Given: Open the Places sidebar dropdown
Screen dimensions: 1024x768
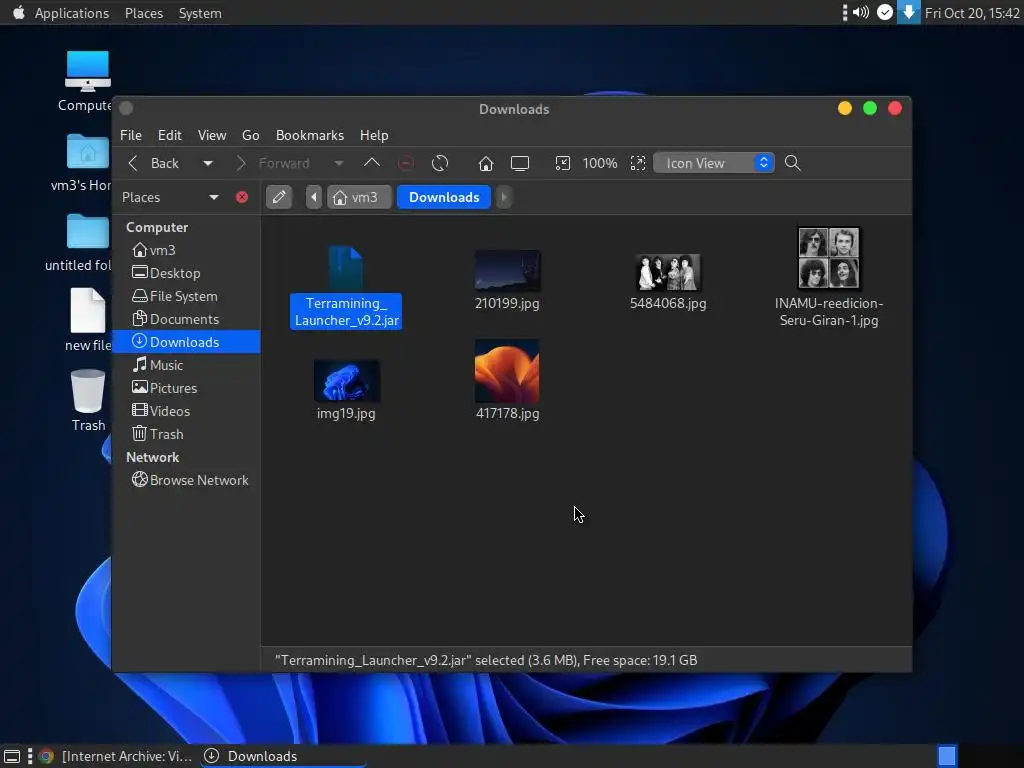Looking at the screenshot, I should 214,197.
